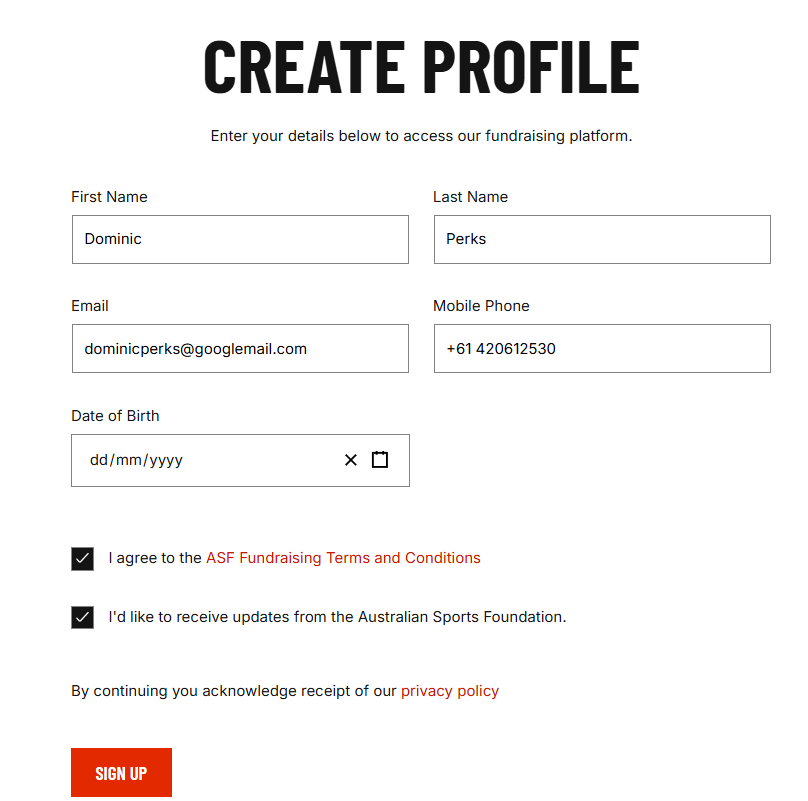
Task: Clear the Date of Birth value
Action: (x=351, y=460)
